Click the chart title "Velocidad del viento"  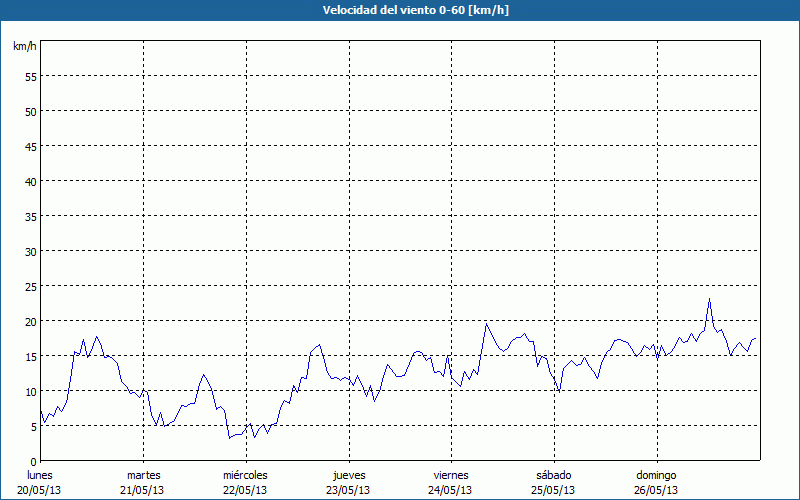(399, 10)
